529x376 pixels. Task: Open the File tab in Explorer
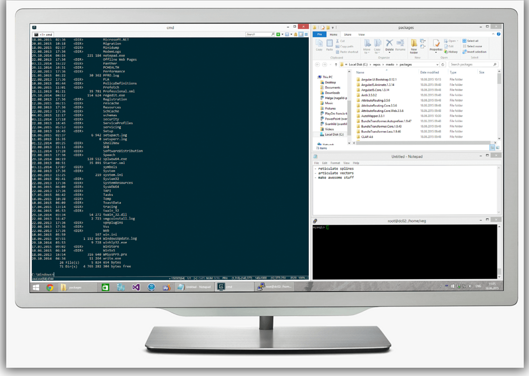pyautogui.click(x=319, y=34)
